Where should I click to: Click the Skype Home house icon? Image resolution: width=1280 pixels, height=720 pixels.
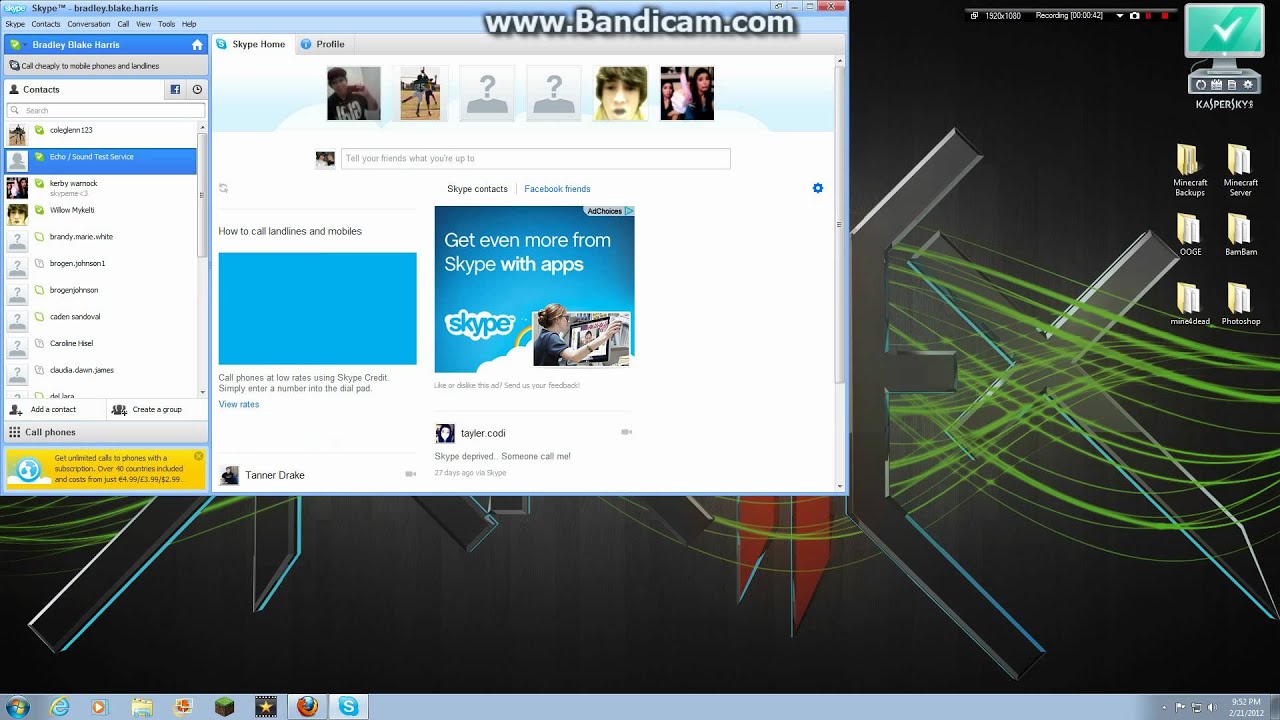click(x=197, y=44)
